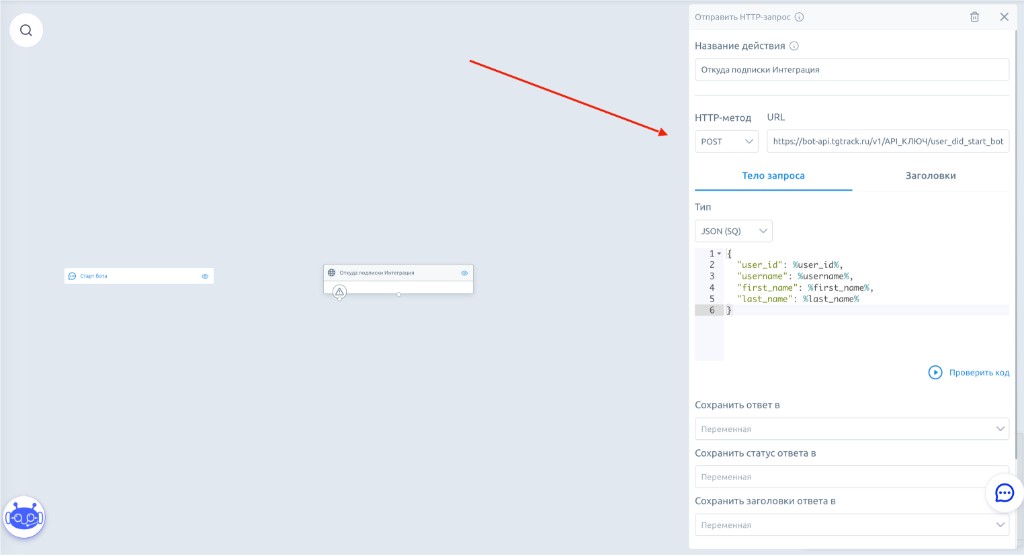Image resolution: width=1024 pixels, height=556 pixels.
Task: Edit the action name field
Action: coord(852,70)
